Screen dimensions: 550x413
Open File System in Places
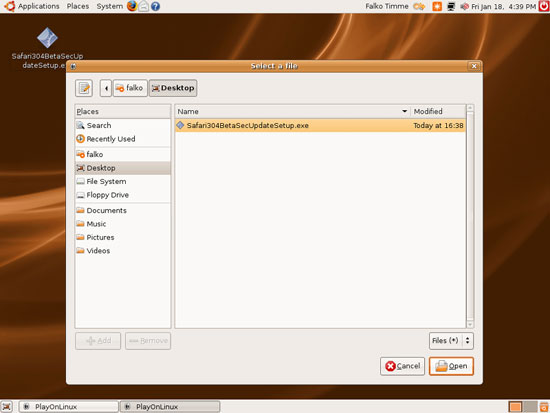[123, 181]
